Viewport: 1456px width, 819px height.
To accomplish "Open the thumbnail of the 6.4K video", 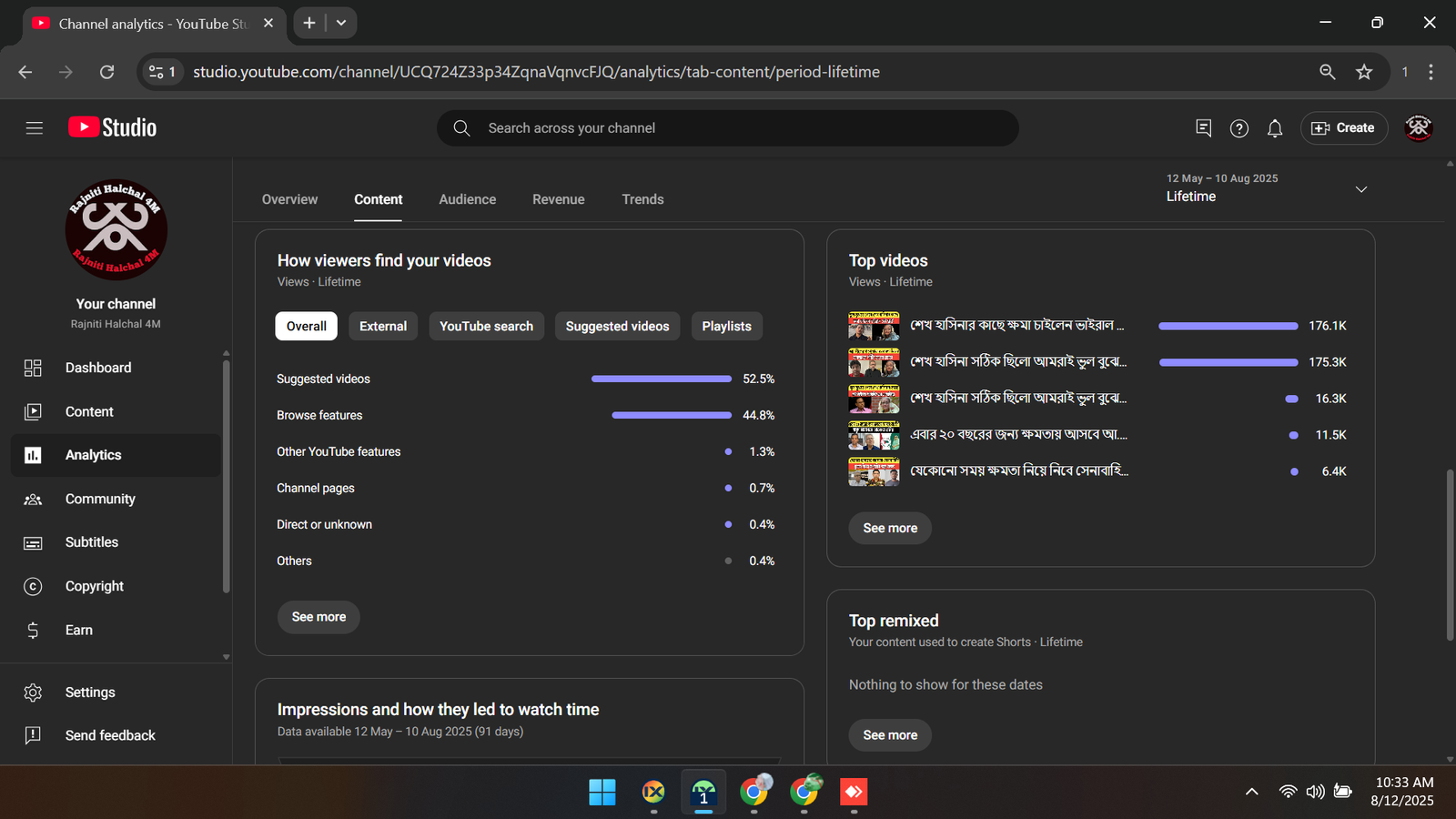I will [874, 471].
